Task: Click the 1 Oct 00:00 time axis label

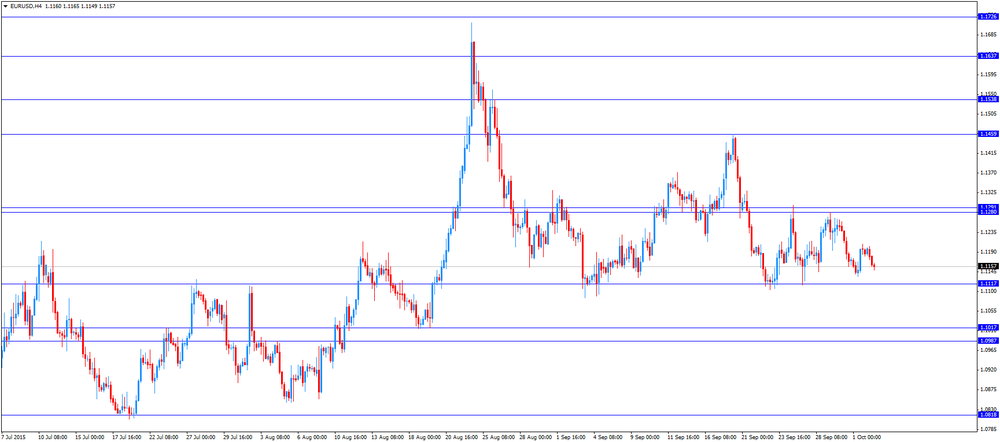Action: (x=868, y=438)
